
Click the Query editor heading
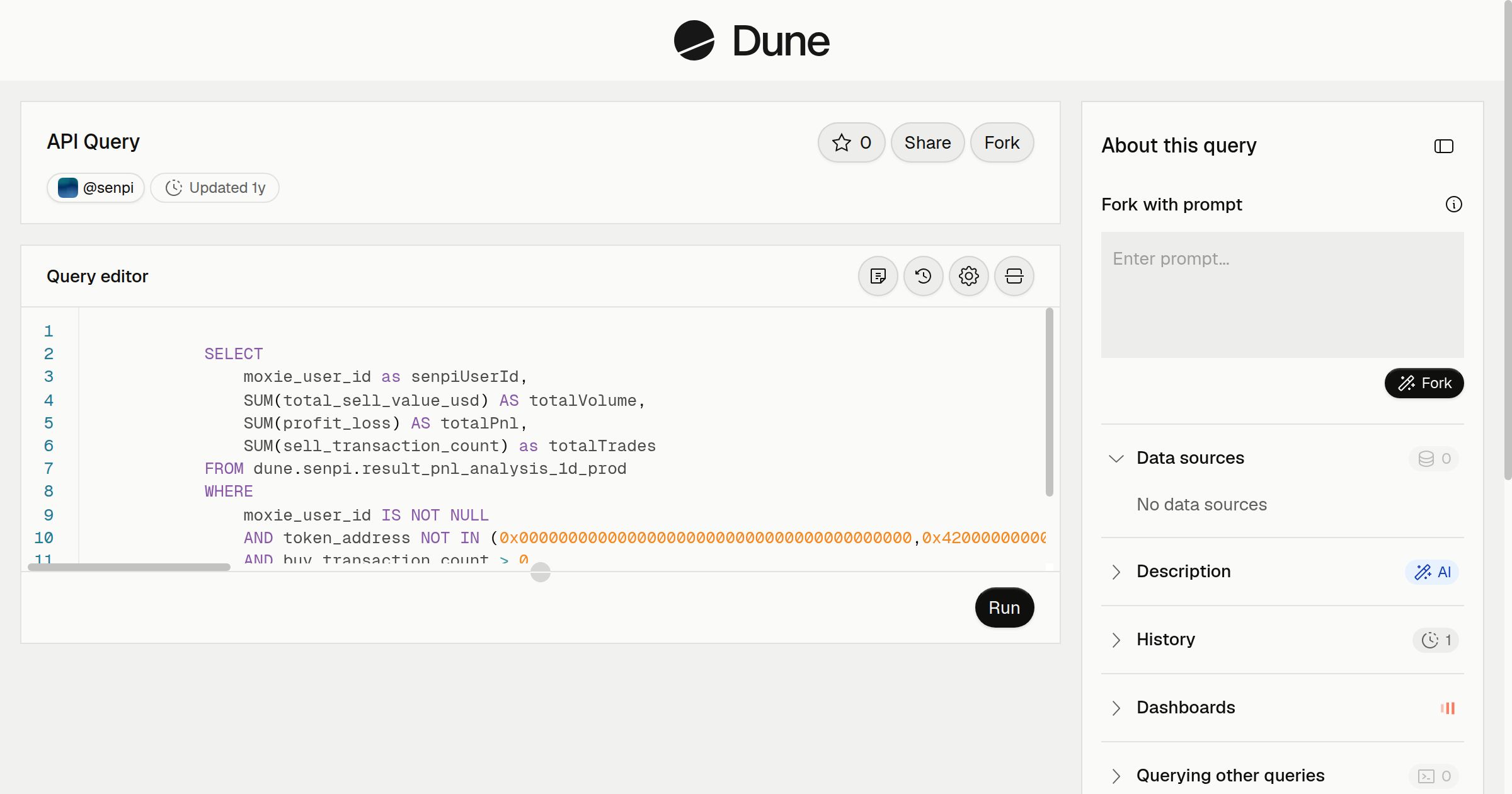pyautogui.click(x=97, y=276)
